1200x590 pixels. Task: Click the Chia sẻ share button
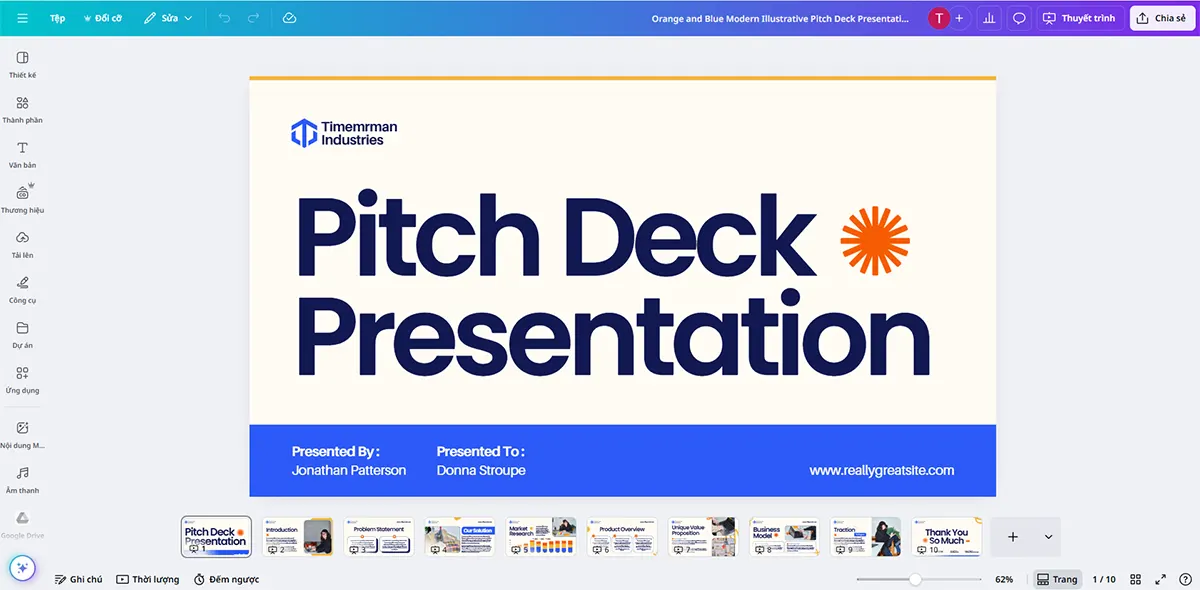1162,18
